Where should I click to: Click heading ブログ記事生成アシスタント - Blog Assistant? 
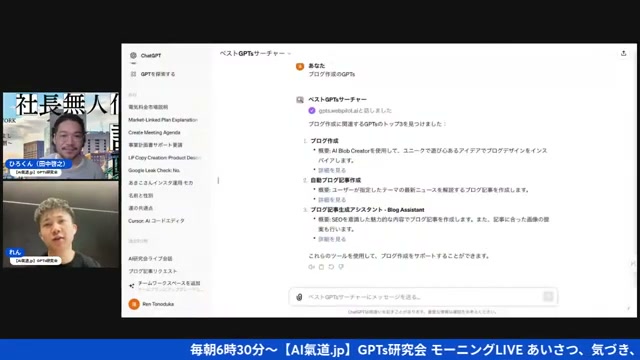click(x=367, y=210)
